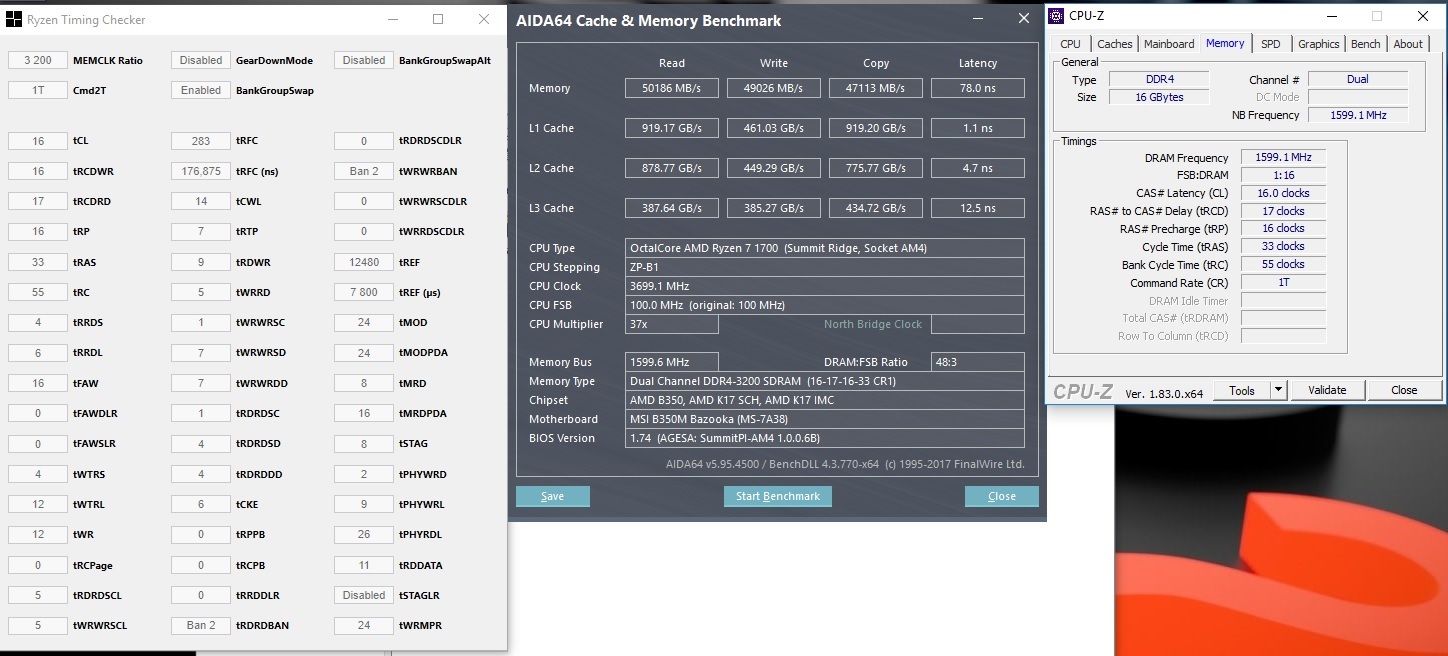
Task: Click the Memory Copy value 47113 MB/s
Action: pyautogui.click(x=876, y=88)
